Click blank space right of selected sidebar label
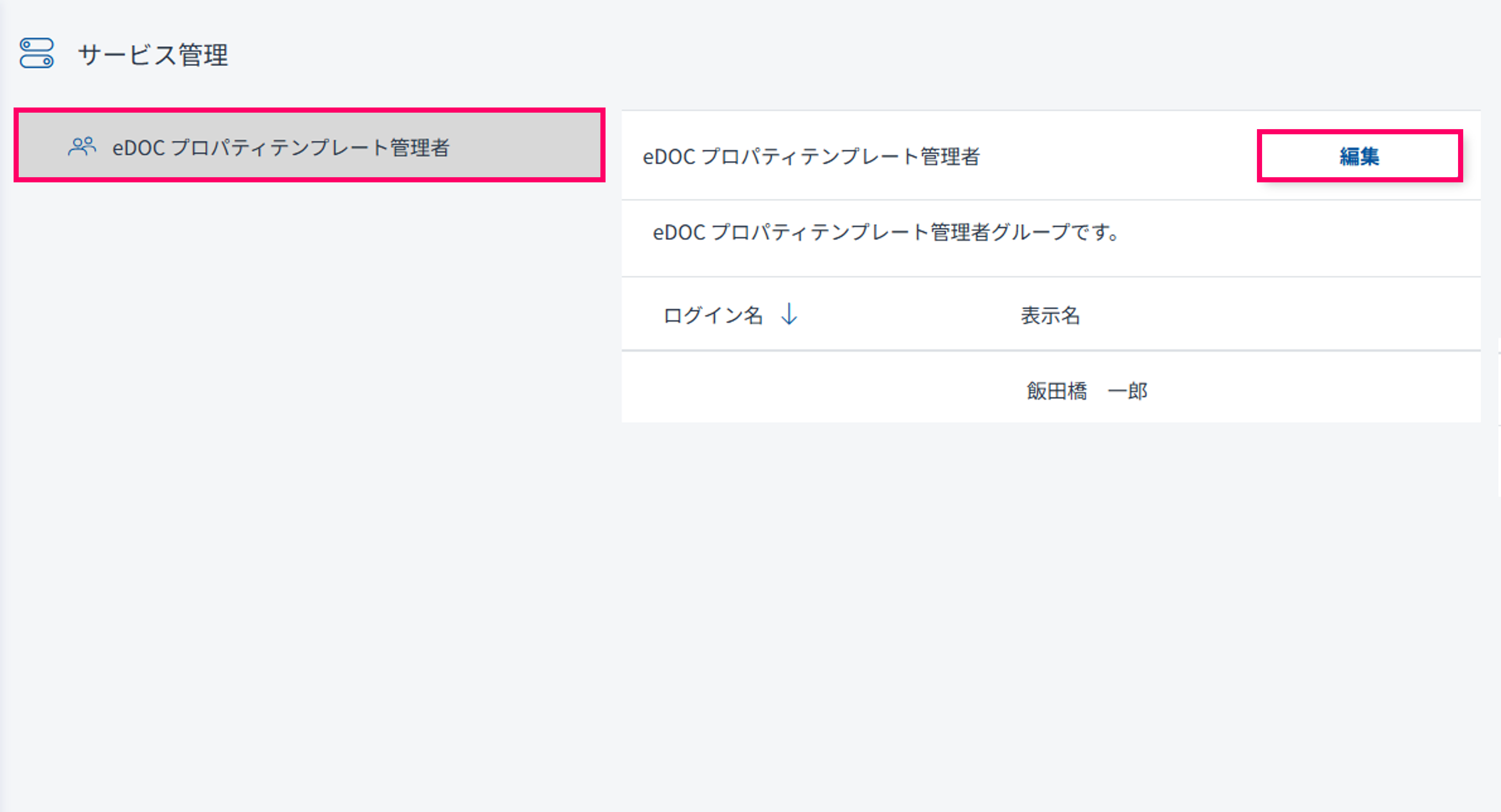The height and width of the screenshot is (812, 1501). point(524,148)
